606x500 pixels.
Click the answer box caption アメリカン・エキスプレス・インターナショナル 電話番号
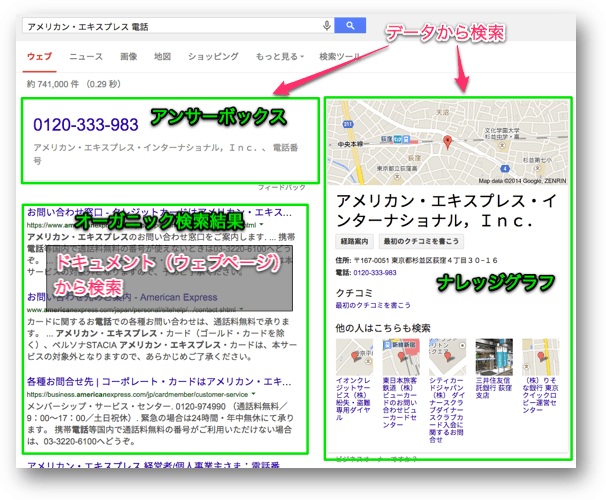[165, 154]
